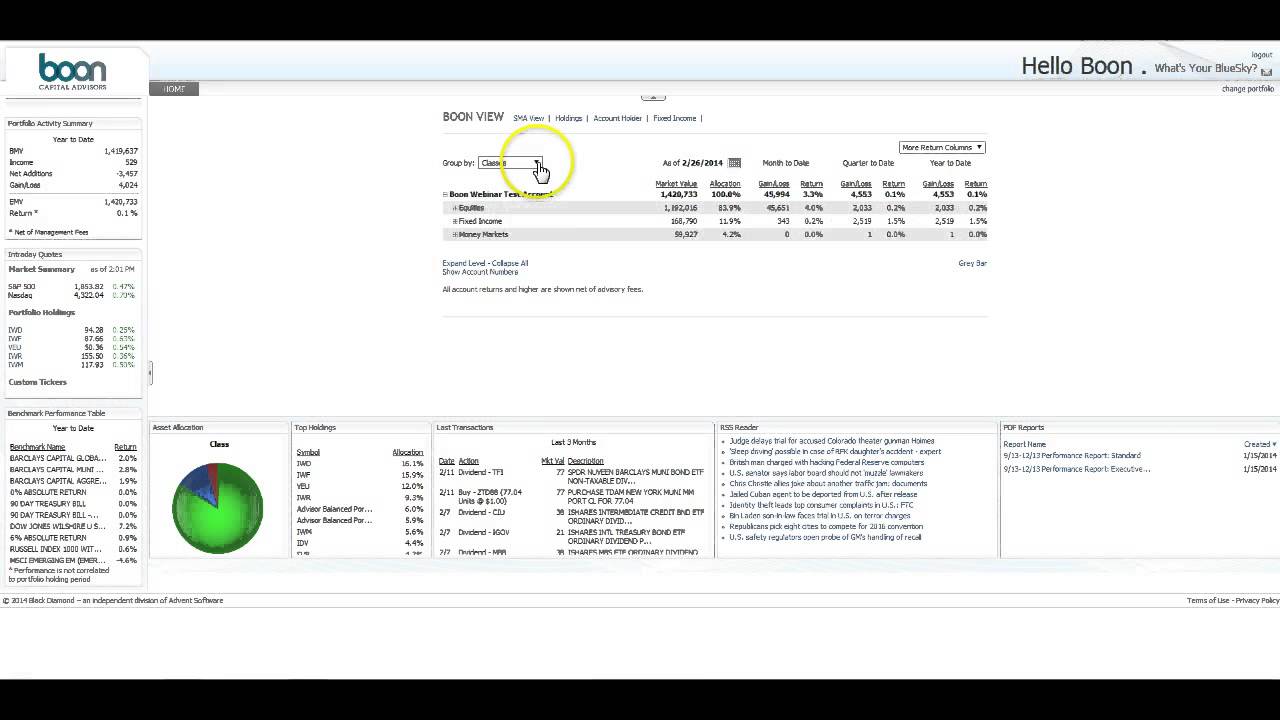
Task: Click the Expand Level link
Action: pos(464,263)
